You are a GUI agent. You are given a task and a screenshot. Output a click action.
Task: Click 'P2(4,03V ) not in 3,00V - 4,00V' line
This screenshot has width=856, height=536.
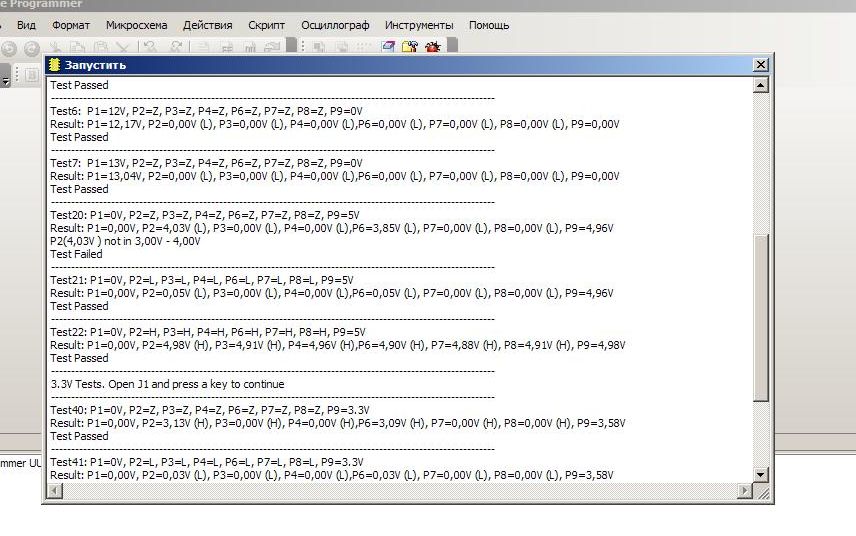(x=125, y=241)
